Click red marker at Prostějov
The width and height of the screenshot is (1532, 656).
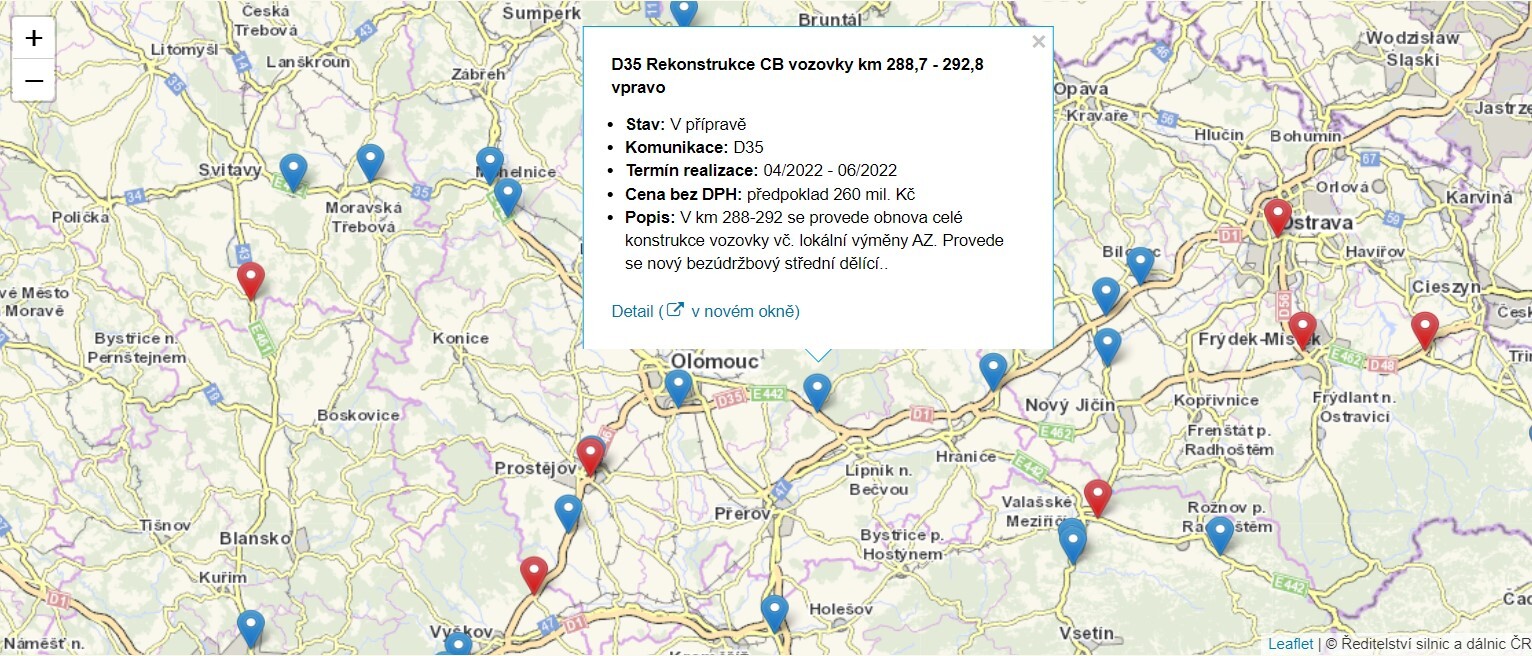pos(591,457)
